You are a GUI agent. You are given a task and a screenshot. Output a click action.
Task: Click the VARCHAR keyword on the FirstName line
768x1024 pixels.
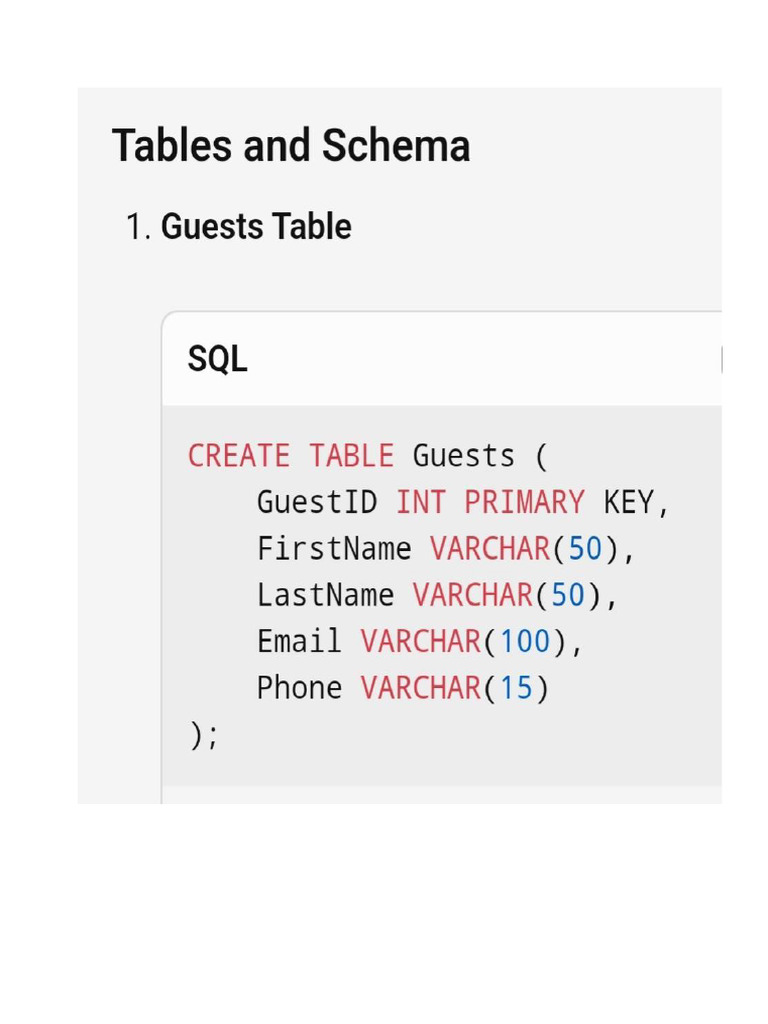[490, 549]
